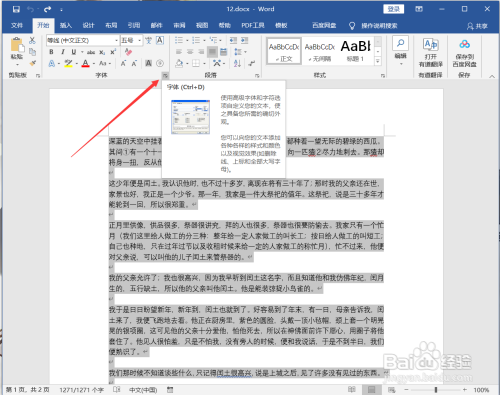Toggle Align Left paragraph
Image resolution: width=500 pixels, height=395 pixels.
pyautogui.click(x=179, y=52)
